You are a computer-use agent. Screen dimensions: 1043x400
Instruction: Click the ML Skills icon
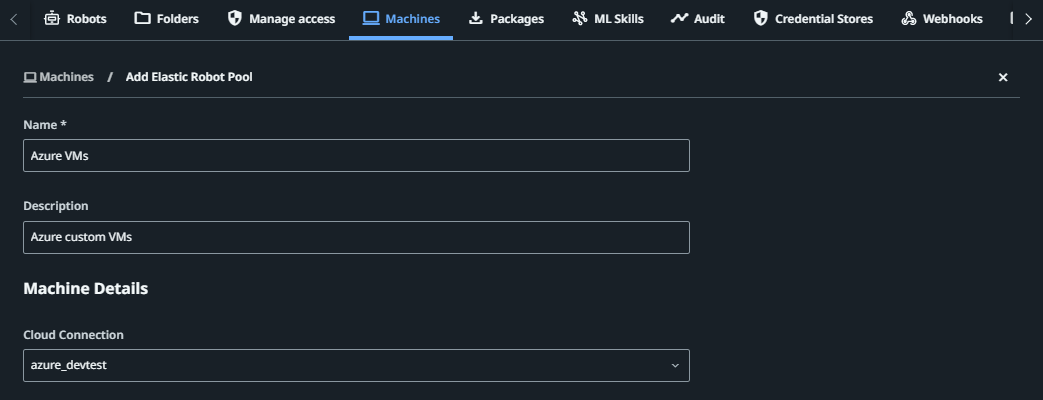(579, 18)
